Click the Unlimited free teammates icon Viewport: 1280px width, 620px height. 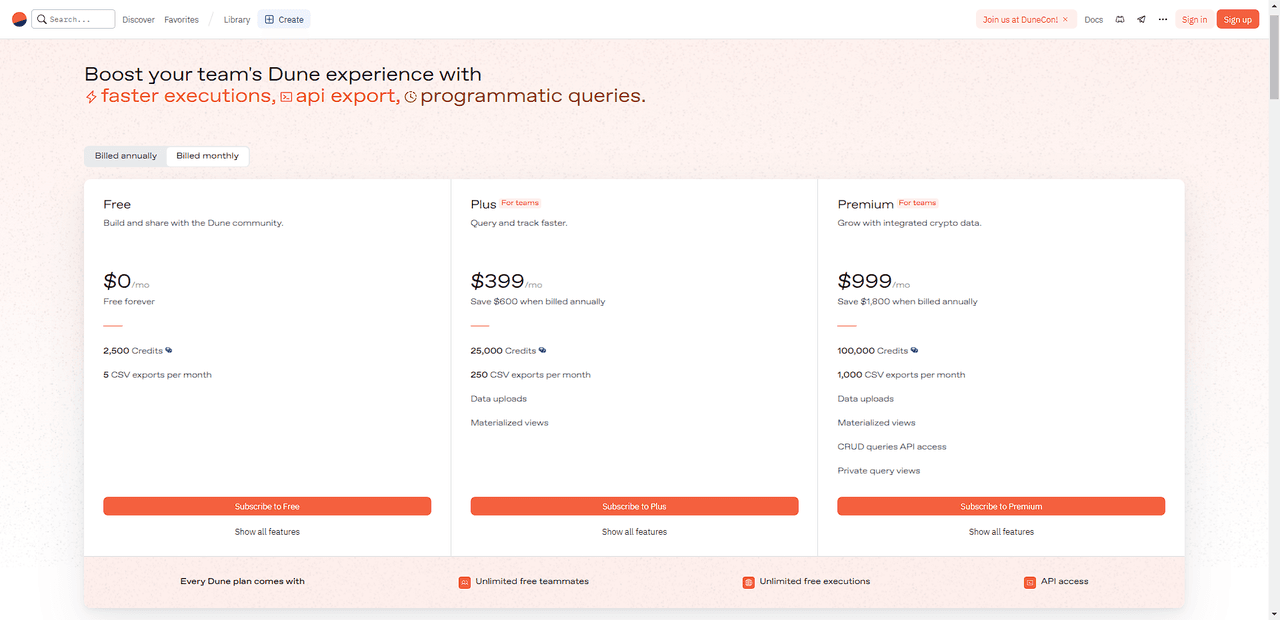[x=464, y=582]
